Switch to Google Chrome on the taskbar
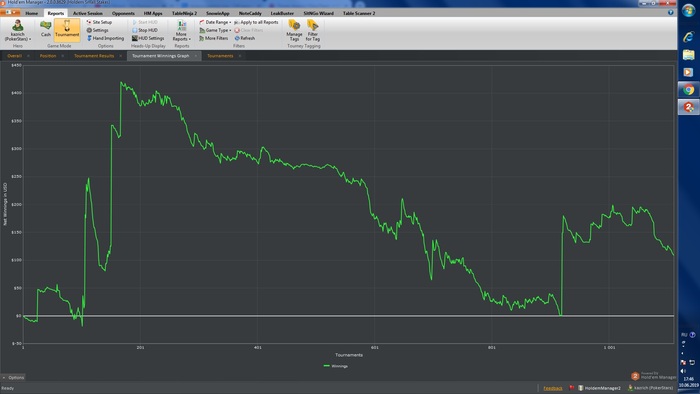Image resolution: width=700 pixels, height=394 pixels. [689, 90]
